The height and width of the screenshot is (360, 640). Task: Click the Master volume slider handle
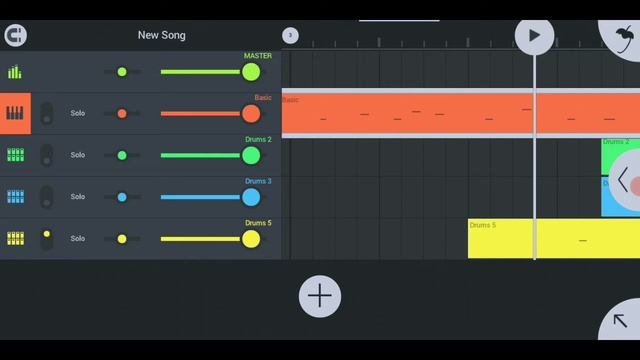[x=251, y=72]
